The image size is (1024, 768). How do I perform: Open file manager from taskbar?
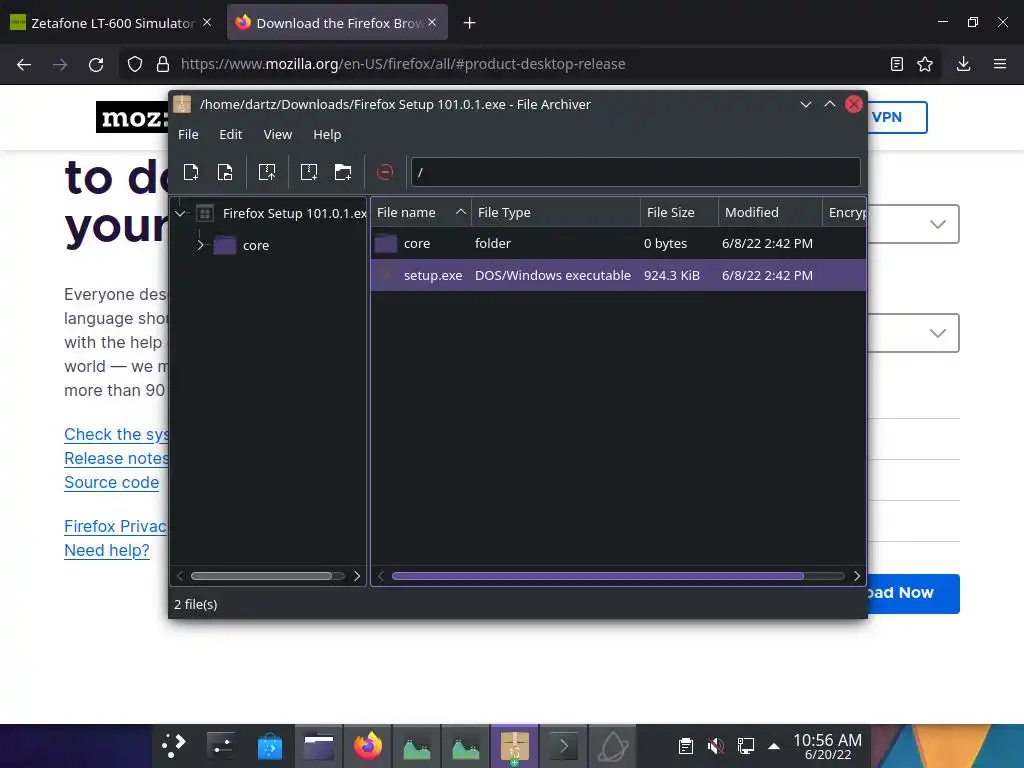(319, 746)
